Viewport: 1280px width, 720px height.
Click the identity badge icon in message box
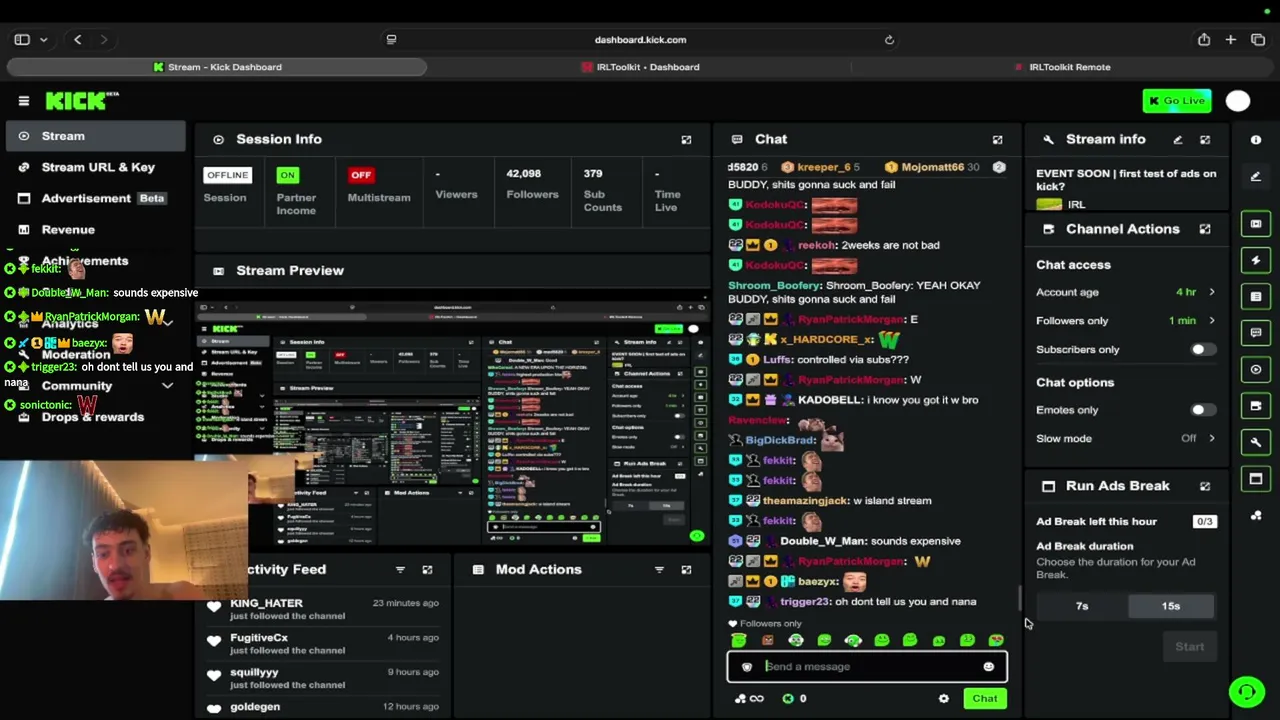[x=747, y=667]
